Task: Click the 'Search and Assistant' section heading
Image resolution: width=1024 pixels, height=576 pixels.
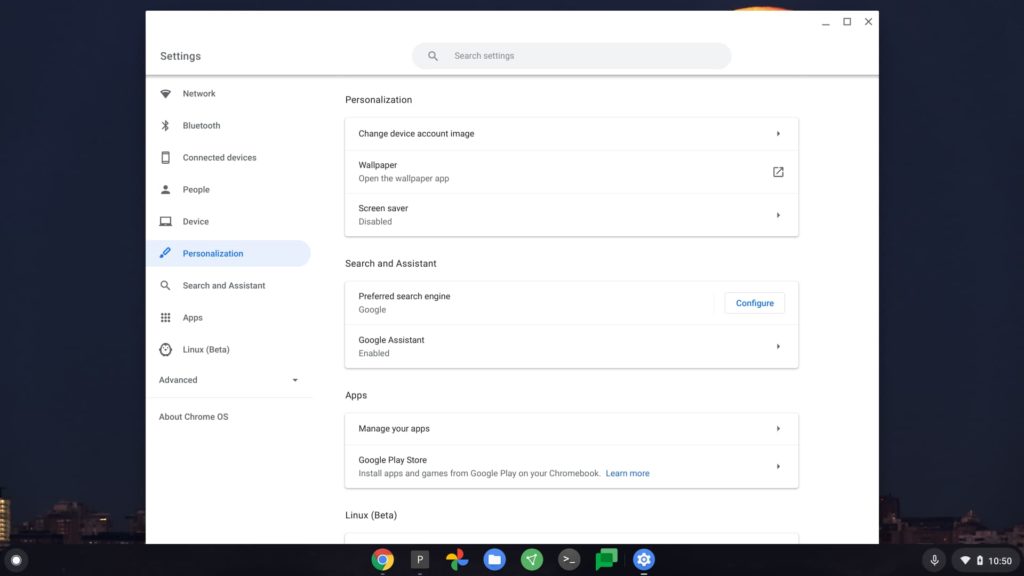Action: coord(391,264)
